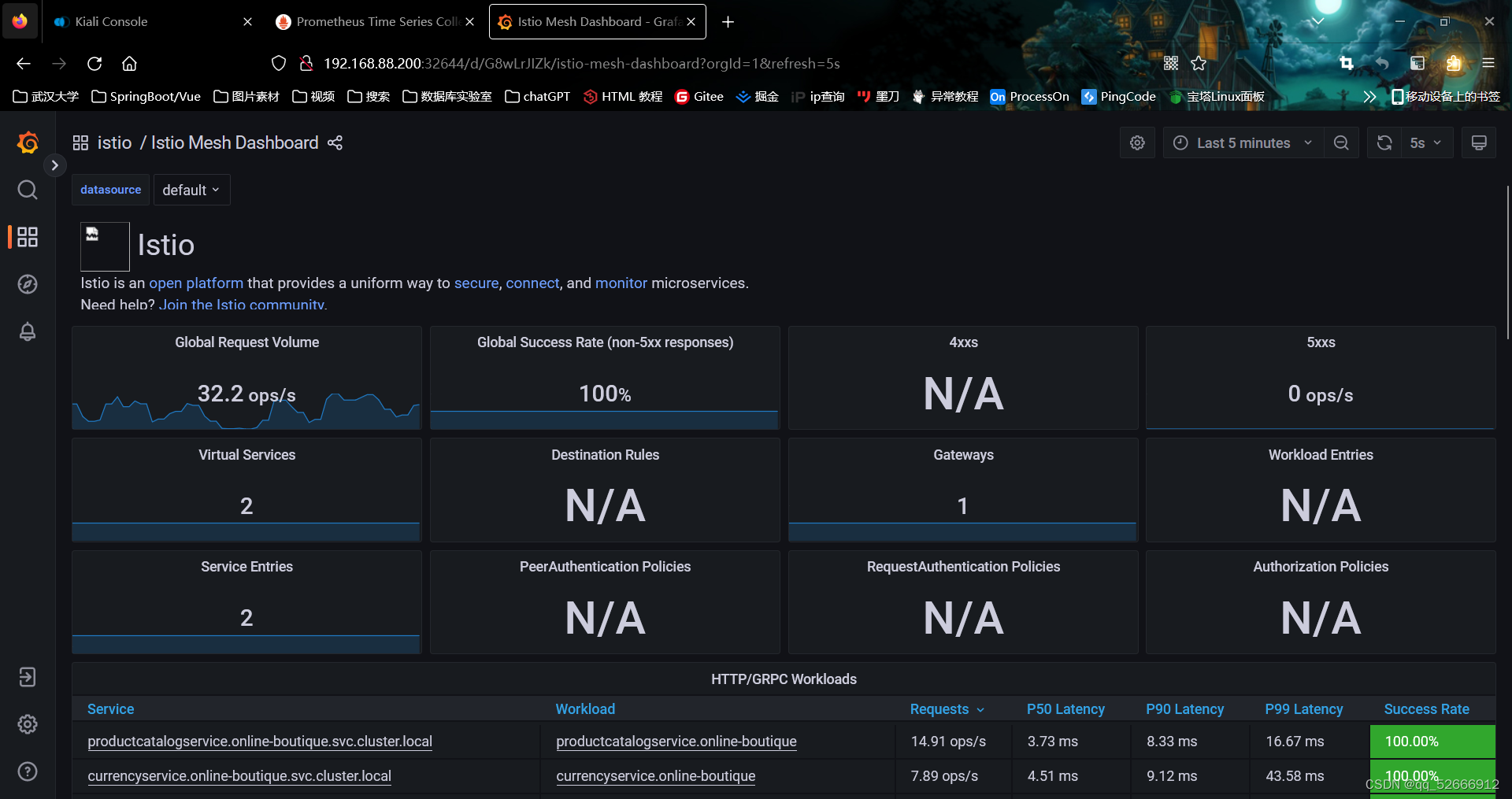
Task: Take screenshot with crop toolbar icon
Action: coord(1346,64)
